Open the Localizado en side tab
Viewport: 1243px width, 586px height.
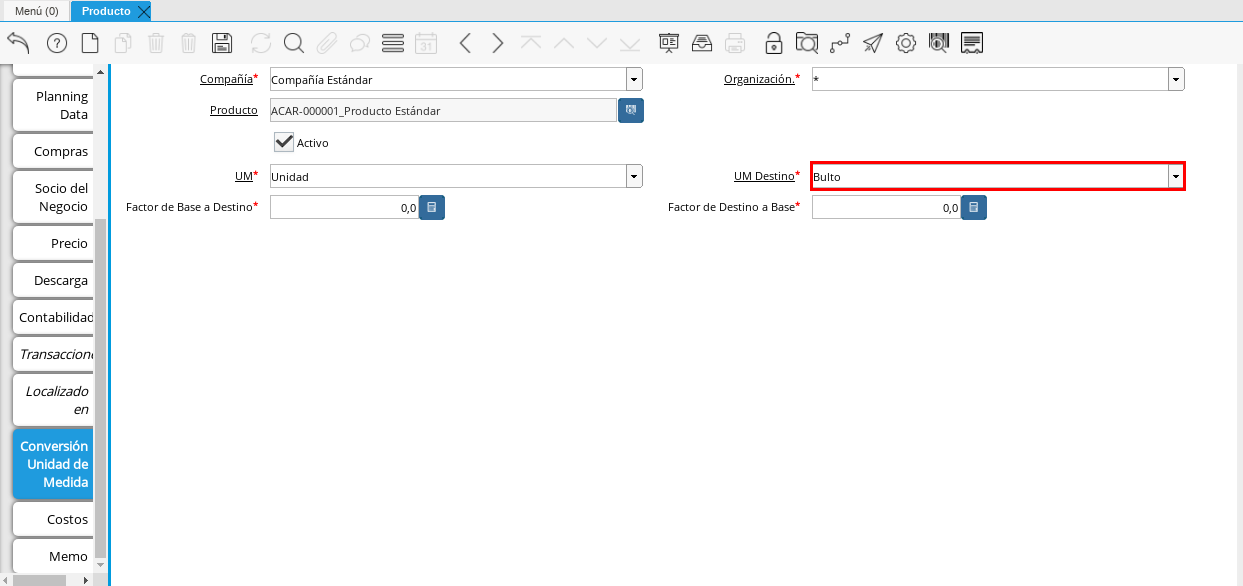tap(53, 400)
